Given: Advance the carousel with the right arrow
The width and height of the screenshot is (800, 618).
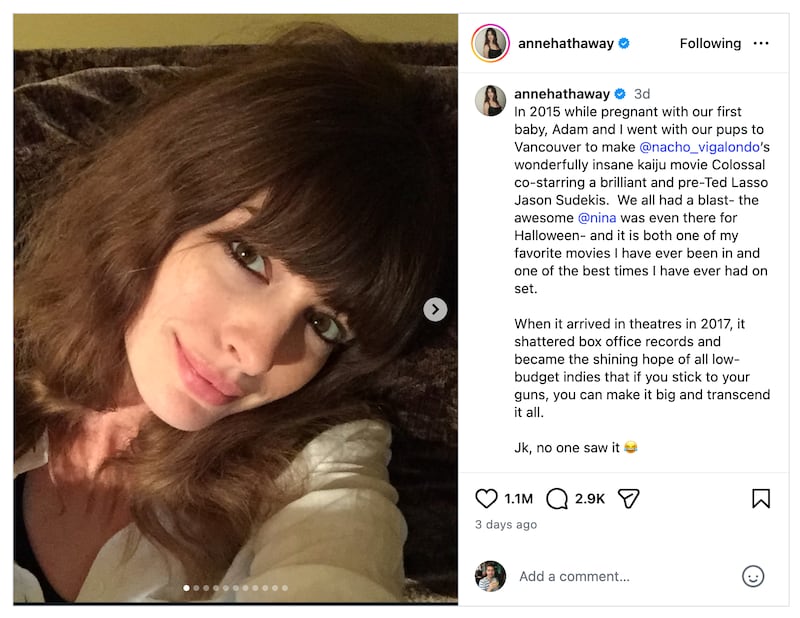Looking at the screenshot, I should [434, 309].
